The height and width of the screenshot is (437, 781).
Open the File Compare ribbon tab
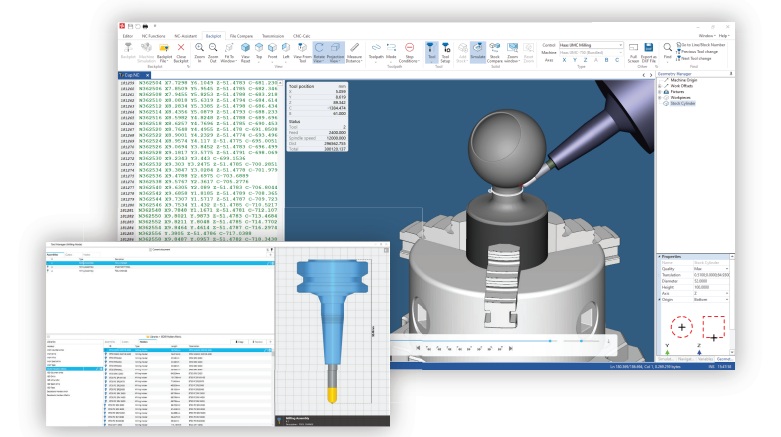(241, 36)
